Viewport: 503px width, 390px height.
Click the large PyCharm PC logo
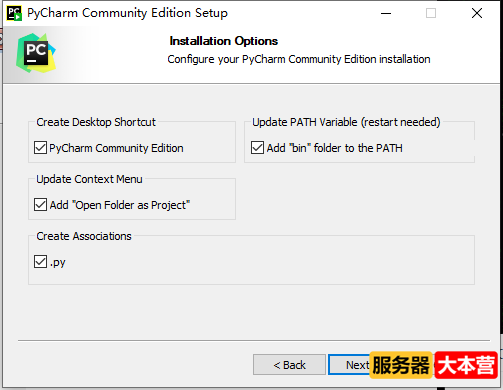(36, 53)
